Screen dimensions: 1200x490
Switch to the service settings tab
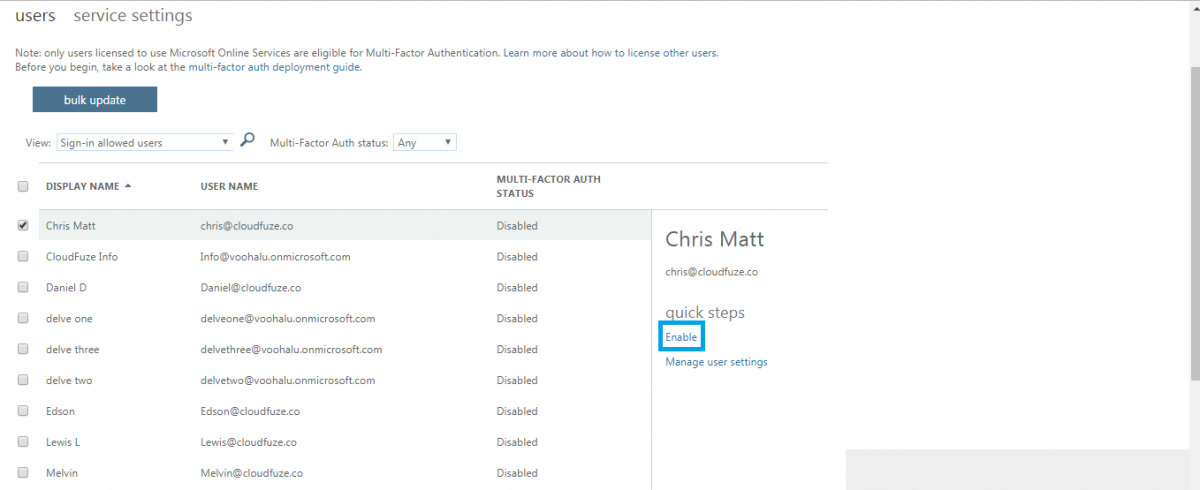tap(133, 16)
